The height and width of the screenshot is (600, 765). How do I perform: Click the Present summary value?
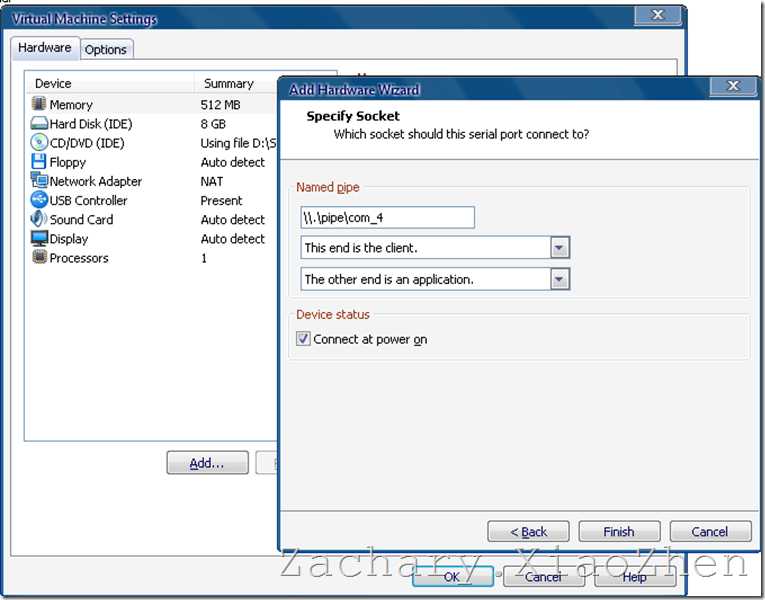[221, 200]
